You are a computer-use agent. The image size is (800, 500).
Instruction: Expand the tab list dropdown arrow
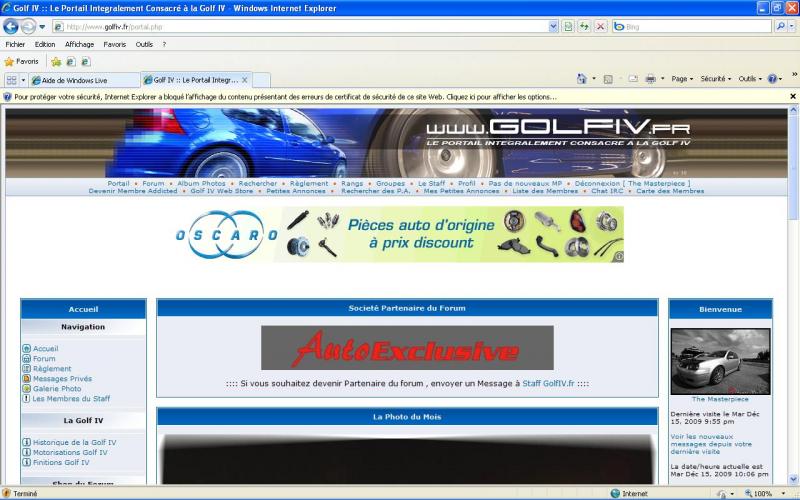[23, 80]
